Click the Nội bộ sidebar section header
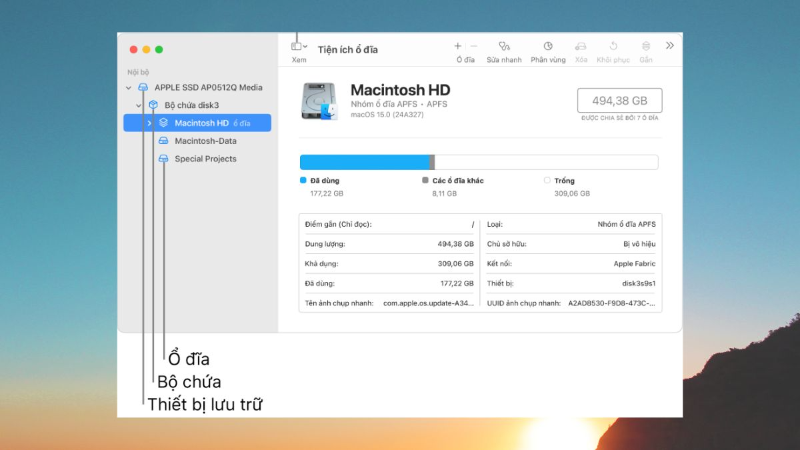 pyautogui.click(x=138, y=72)
